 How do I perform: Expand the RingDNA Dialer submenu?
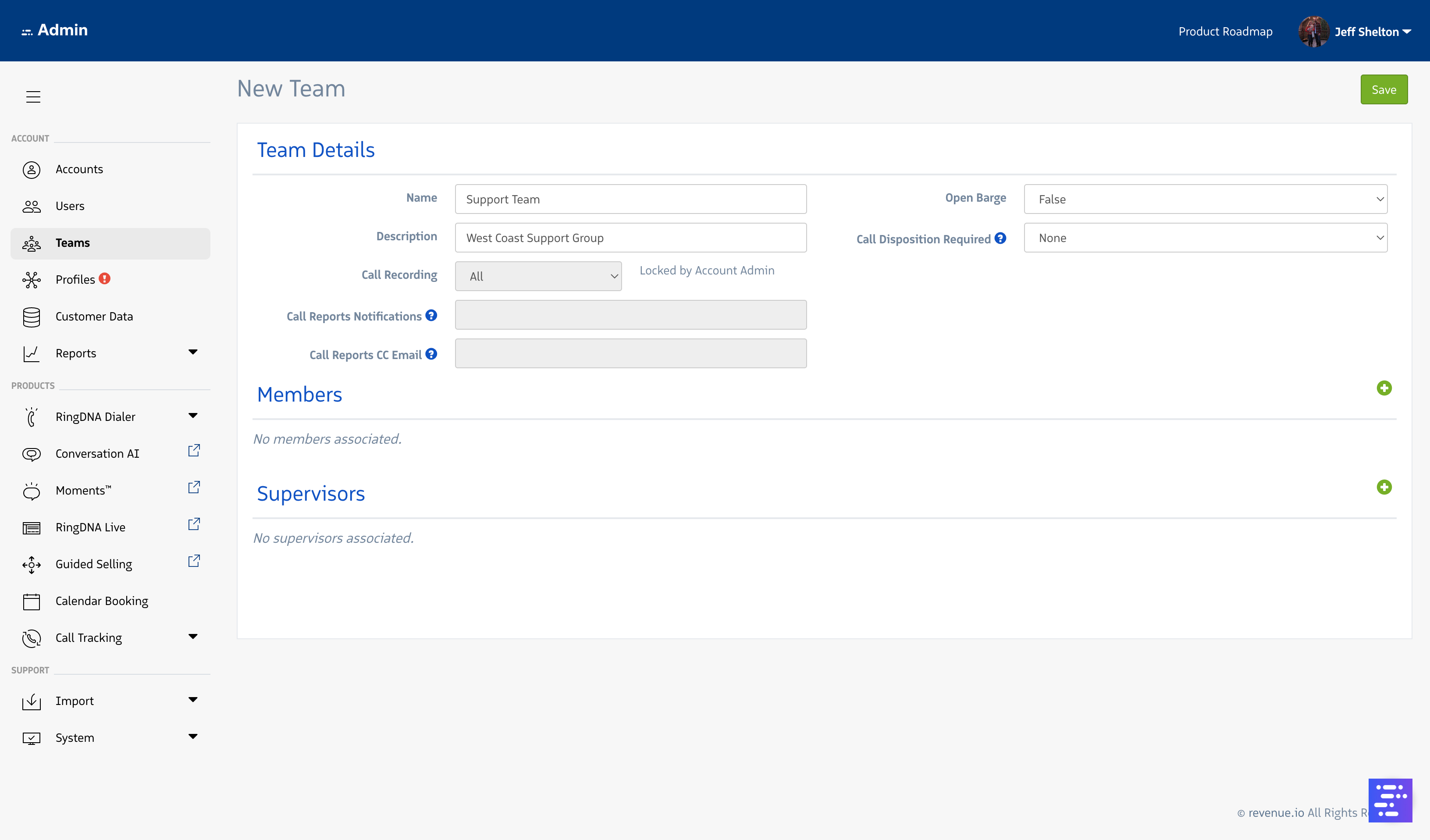[x=193, y=416]
